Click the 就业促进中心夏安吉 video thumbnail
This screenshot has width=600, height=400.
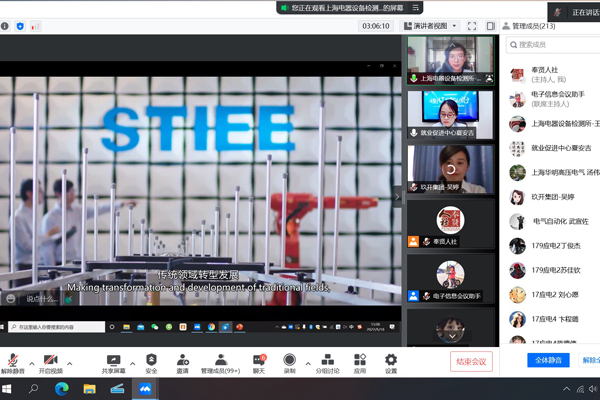click(x=450, y=115)
